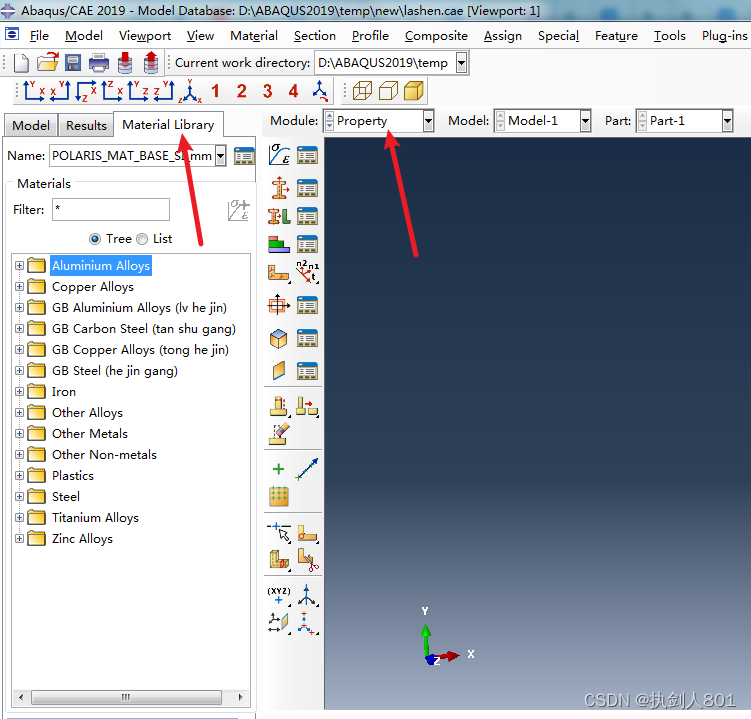Click the Create Datum Point plus icon
Screen dimensions: 751x719
coord(278,469)
